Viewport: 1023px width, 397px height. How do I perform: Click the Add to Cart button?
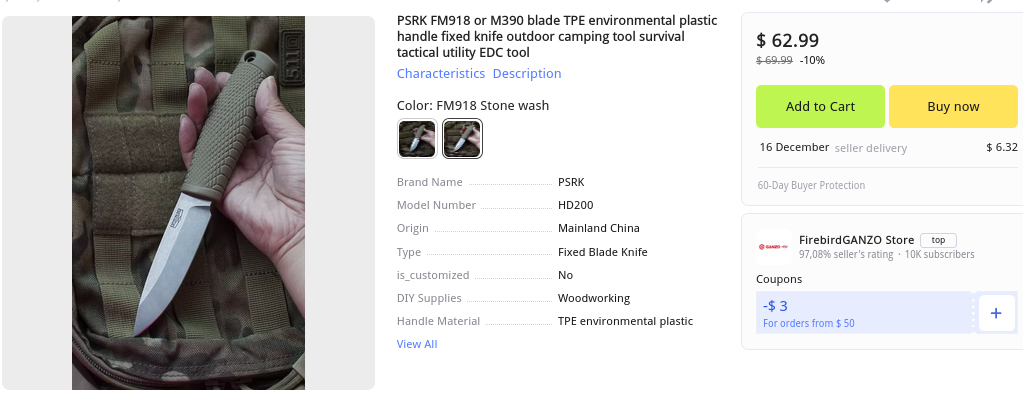[x=820, y=106]
